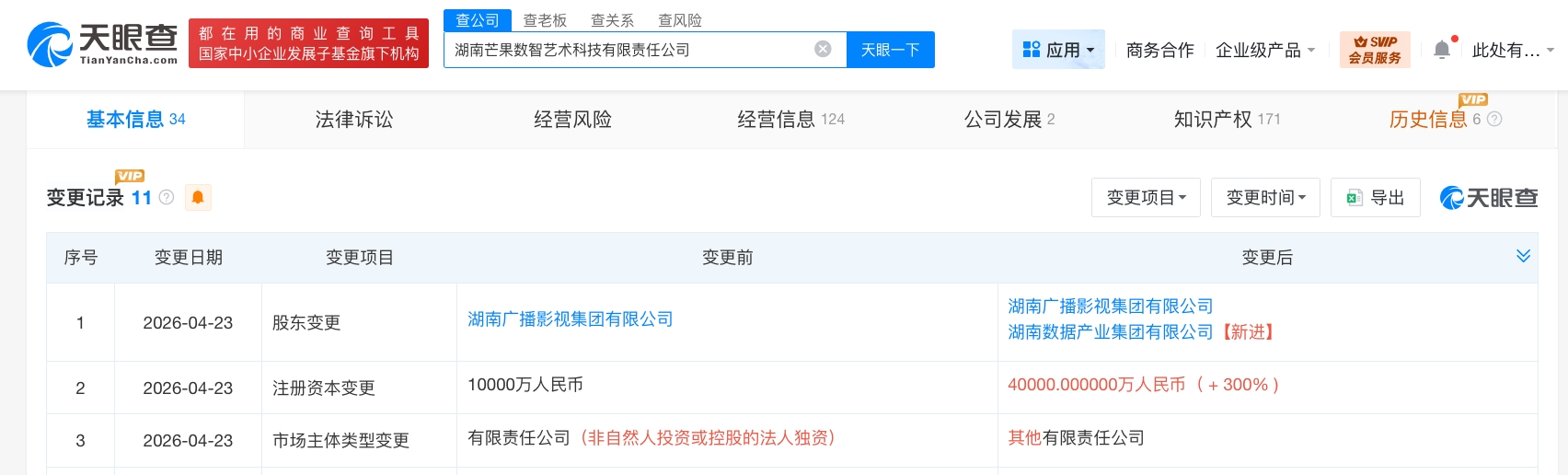This screenshot has height=475, width=1568.
Task: Click help icon beside 历史信息 tab
Action: point(1494,119)
